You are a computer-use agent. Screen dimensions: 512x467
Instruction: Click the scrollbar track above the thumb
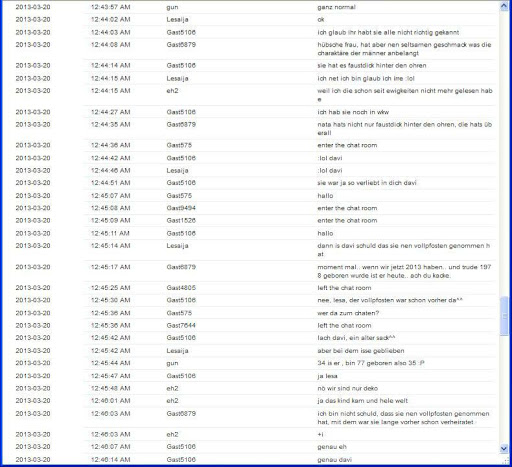tap(504, 153)
